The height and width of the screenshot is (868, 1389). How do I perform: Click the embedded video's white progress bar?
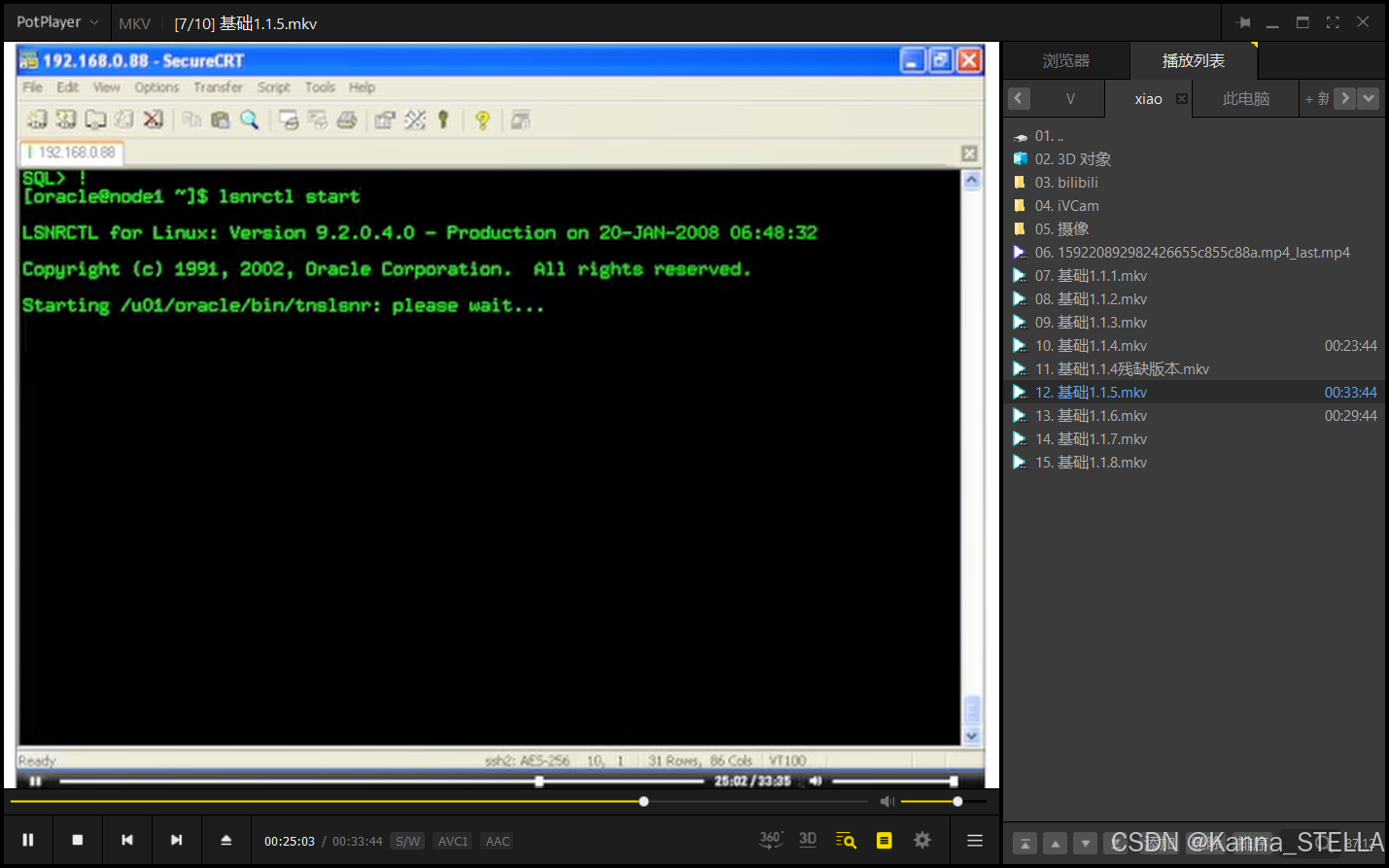click(381, 781)
